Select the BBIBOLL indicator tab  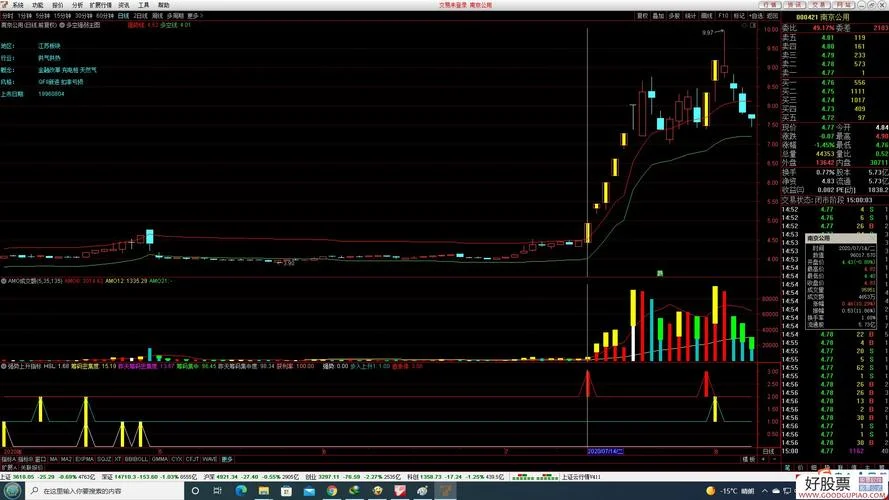click(136, 459)
